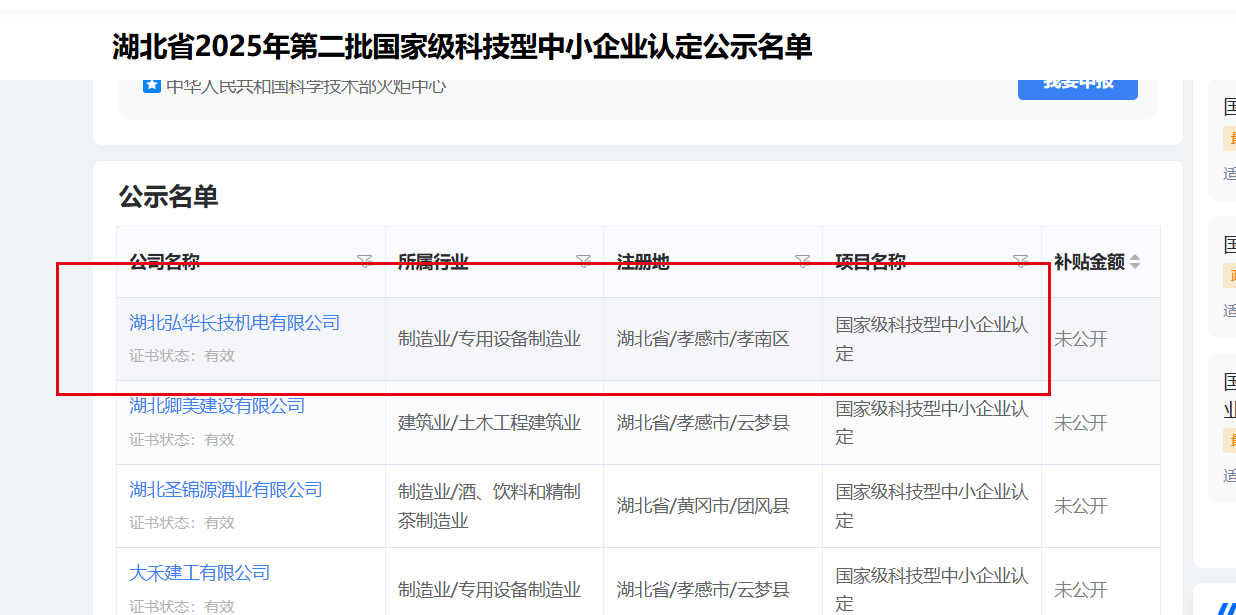The height and width of the screenshot is (615, 1236).
Task: Click the 补贴金额 column header label
Action: pyautogui.click(x=1089, y=262)
